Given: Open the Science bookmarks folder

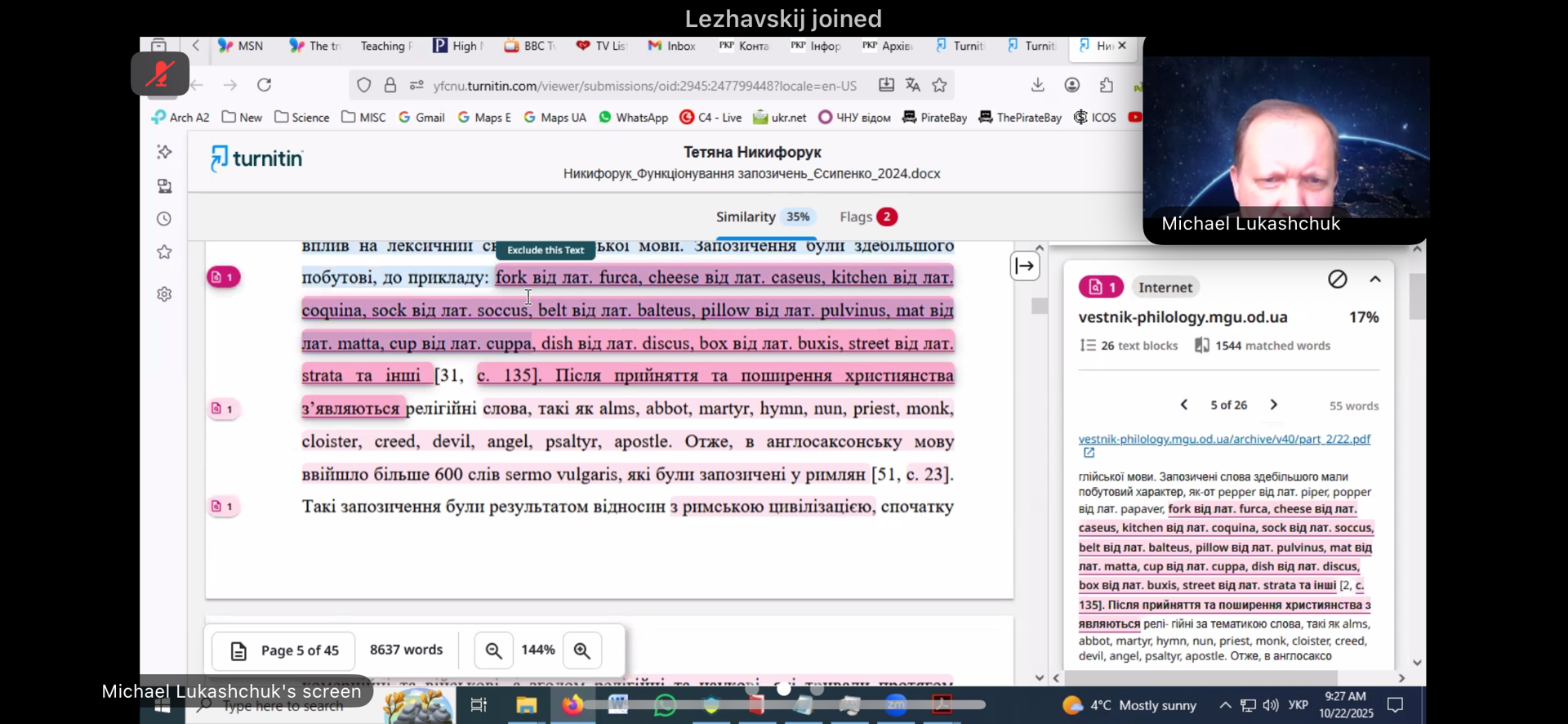Looking at the screenshot, I should pyautogui.click(x=302, y=118).
